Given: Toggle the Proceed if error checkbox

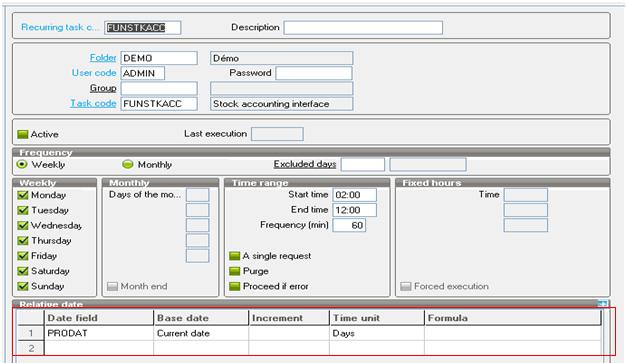Looking at the screenshot, I should pos(234,286).
